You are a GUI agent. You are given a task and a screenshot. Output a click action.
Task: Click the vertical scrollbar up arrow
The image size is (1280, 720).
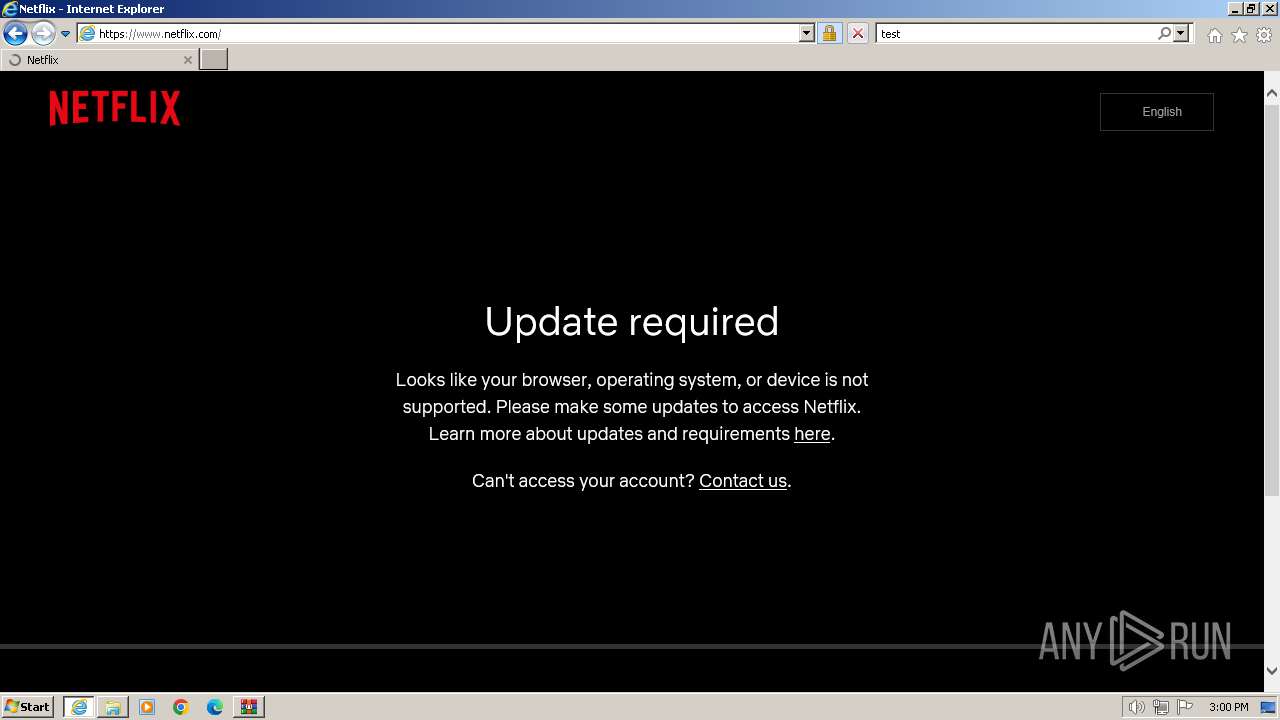pyautogui.click(x=1272, y=94)
